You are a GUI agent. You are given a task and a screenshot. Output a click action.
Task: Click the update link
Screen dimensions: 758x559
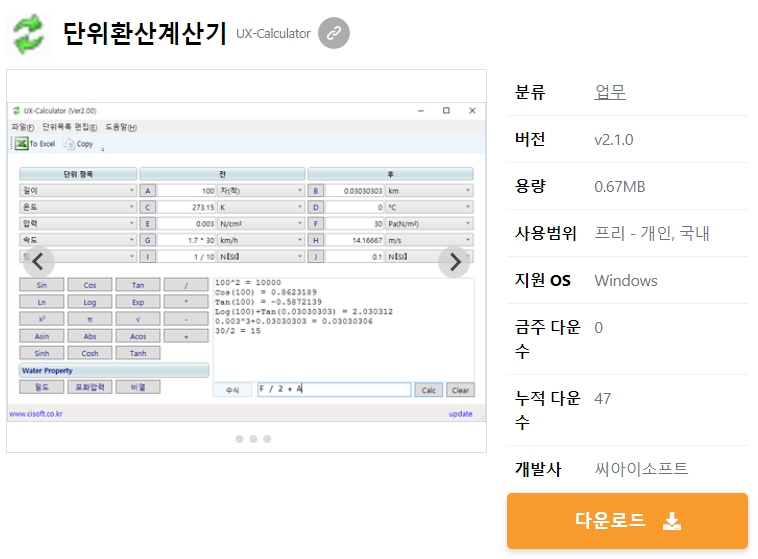[460, 413]
